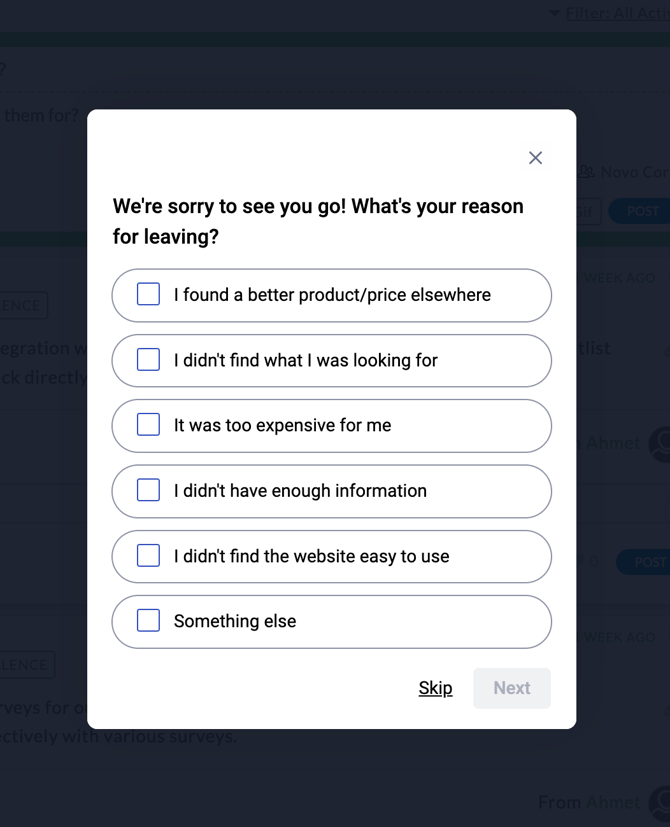Screen dimensions: 670x827
Task: Tick the "I didn't find what I was looking for" checkbox
Action: (x=148, y=360)
